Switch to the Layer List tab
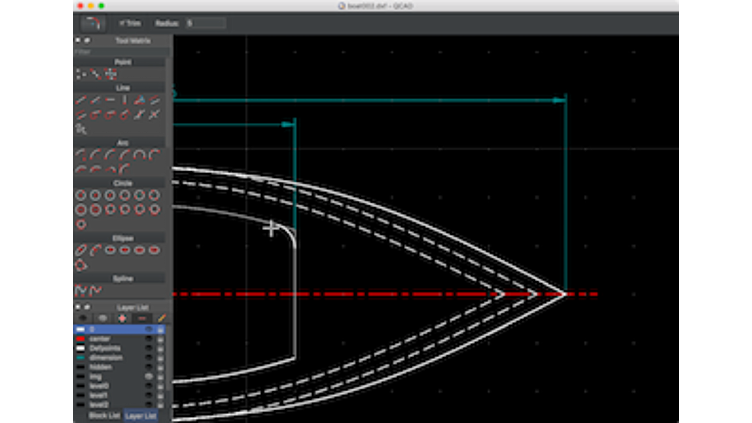Image resolution: width=752 pixels, height=423 pixels. point(140,415)
